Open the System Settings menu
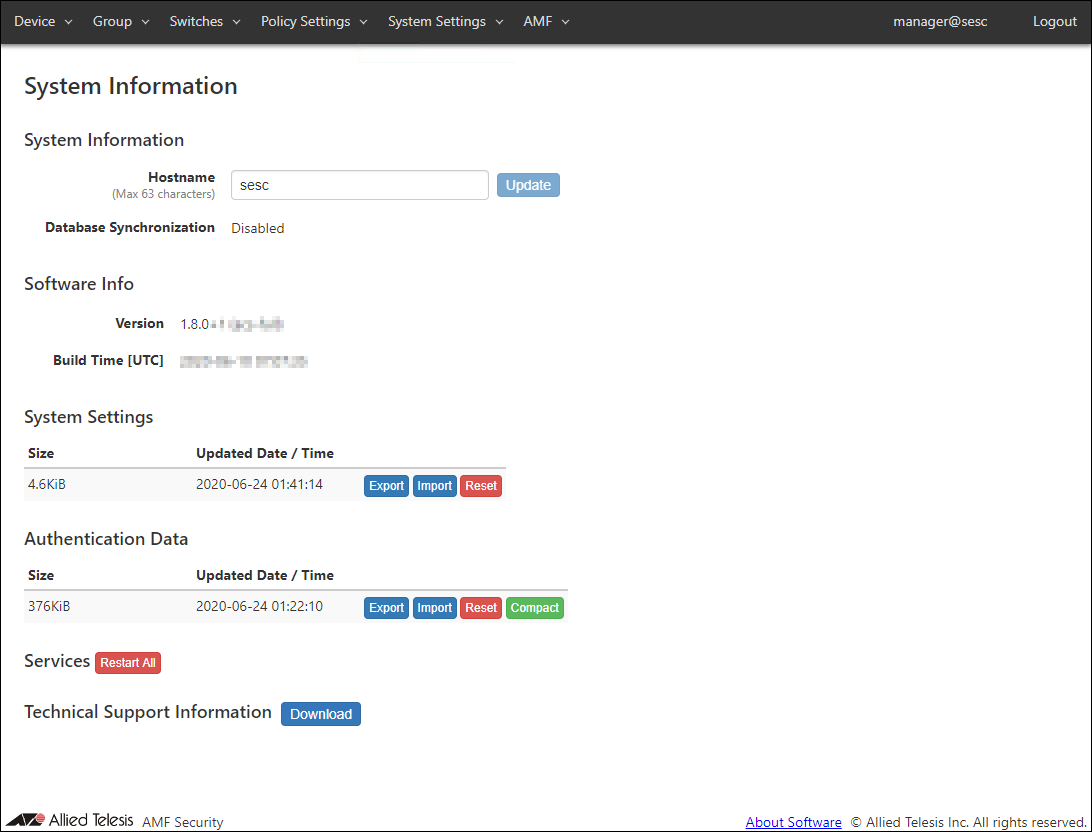Viewport: 1092px width, 832px height. [445, 21]
